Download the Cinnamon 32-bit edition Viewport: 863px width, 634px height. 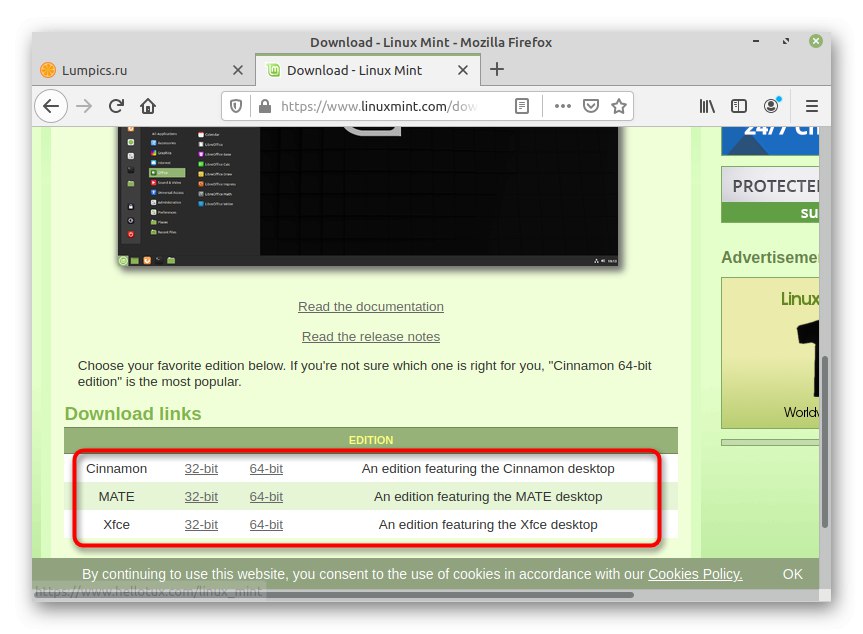201,468
